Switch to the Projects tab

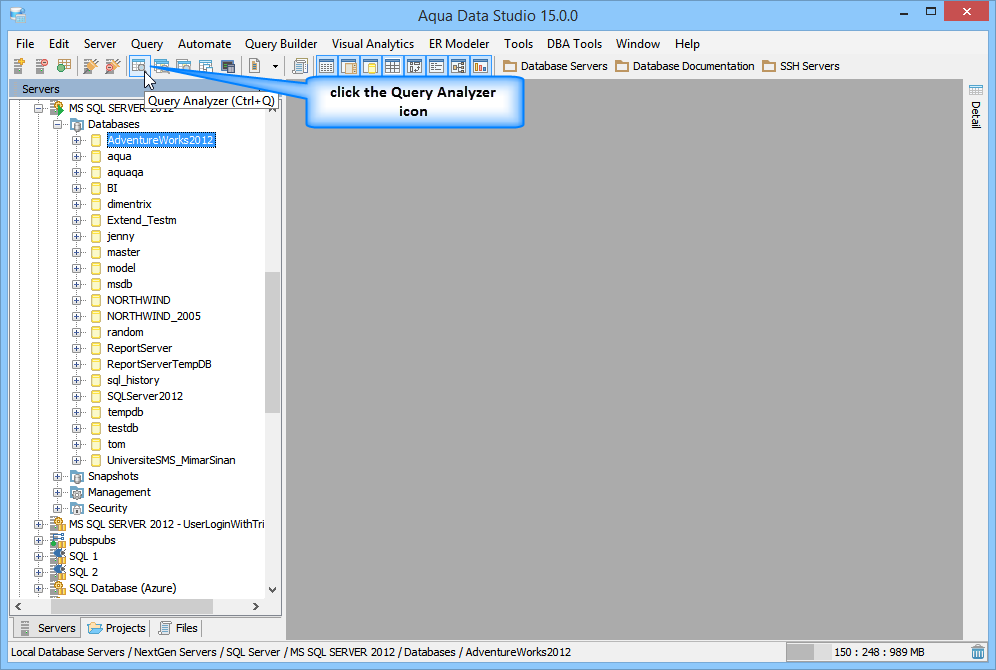point(117,628)
